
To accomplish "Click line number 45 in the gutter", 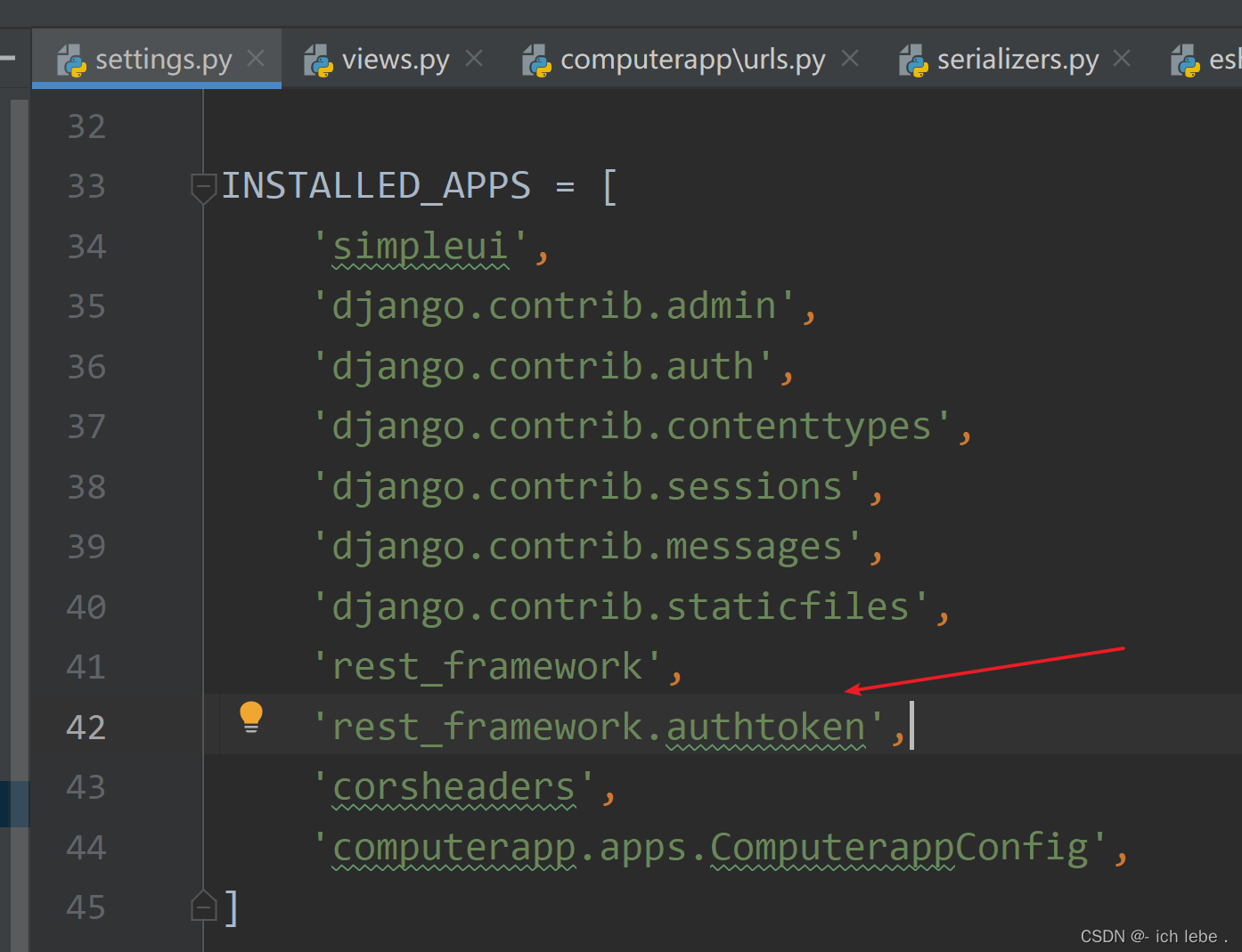I will point(86,907).
